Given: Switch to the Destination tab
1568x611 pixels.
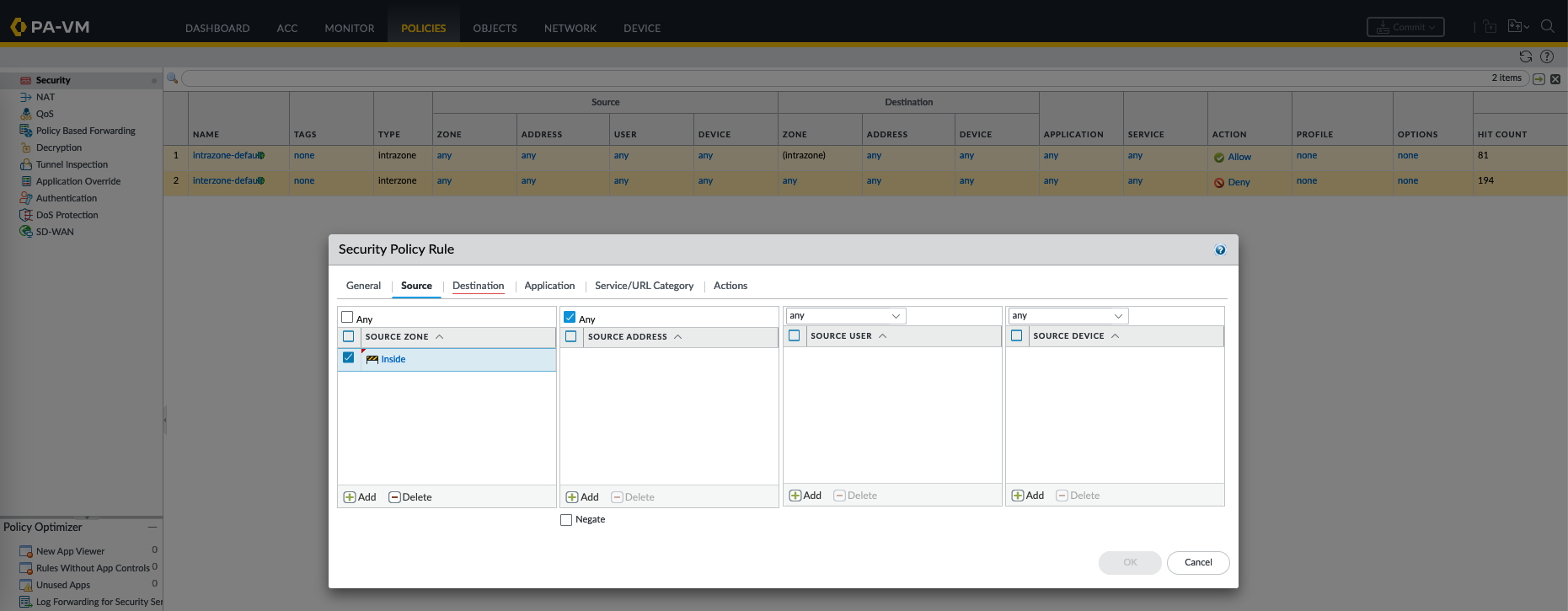Looking at the screenshot, I should (x=478, y=286).
